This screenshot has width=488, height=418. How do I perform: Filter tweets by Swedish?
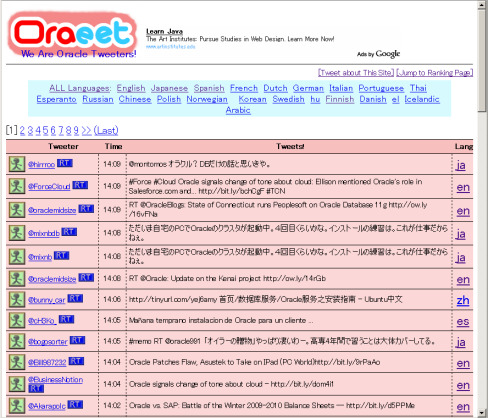289,99
